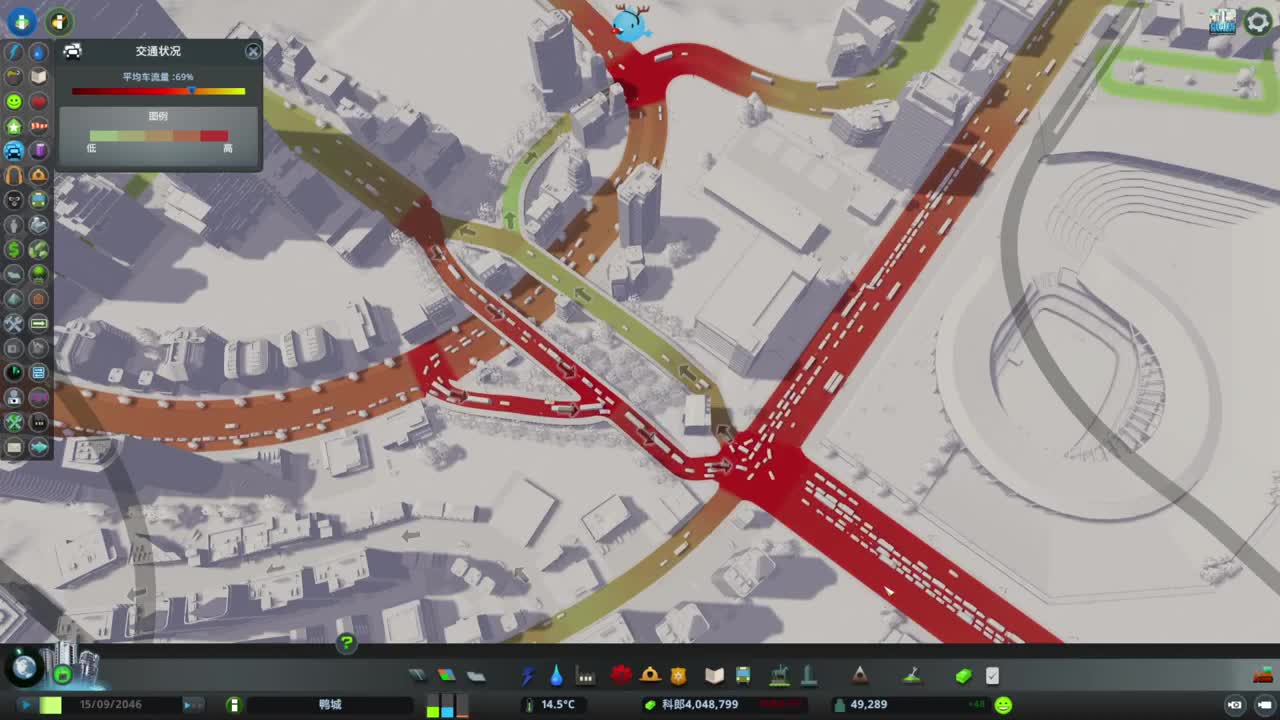Open the Electricity build menu
This screenshot has width=1280, height=720.
coord(527,676)
